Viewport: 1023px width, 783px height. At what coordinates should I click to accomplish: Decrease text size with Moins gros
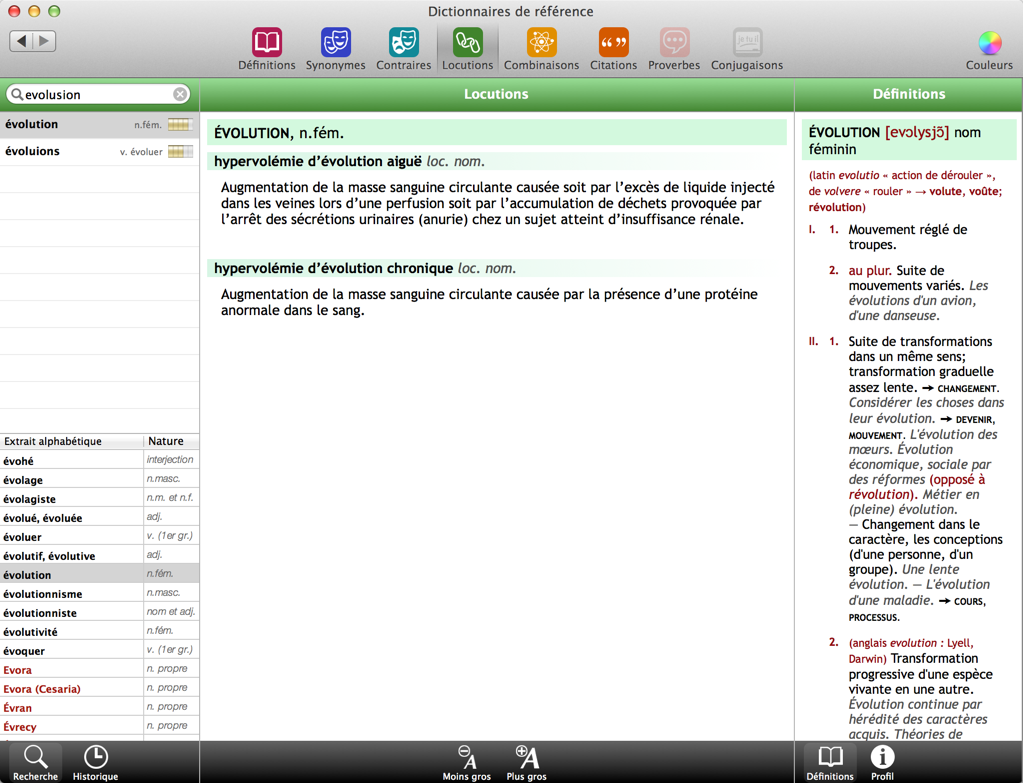tap(466, 762)
